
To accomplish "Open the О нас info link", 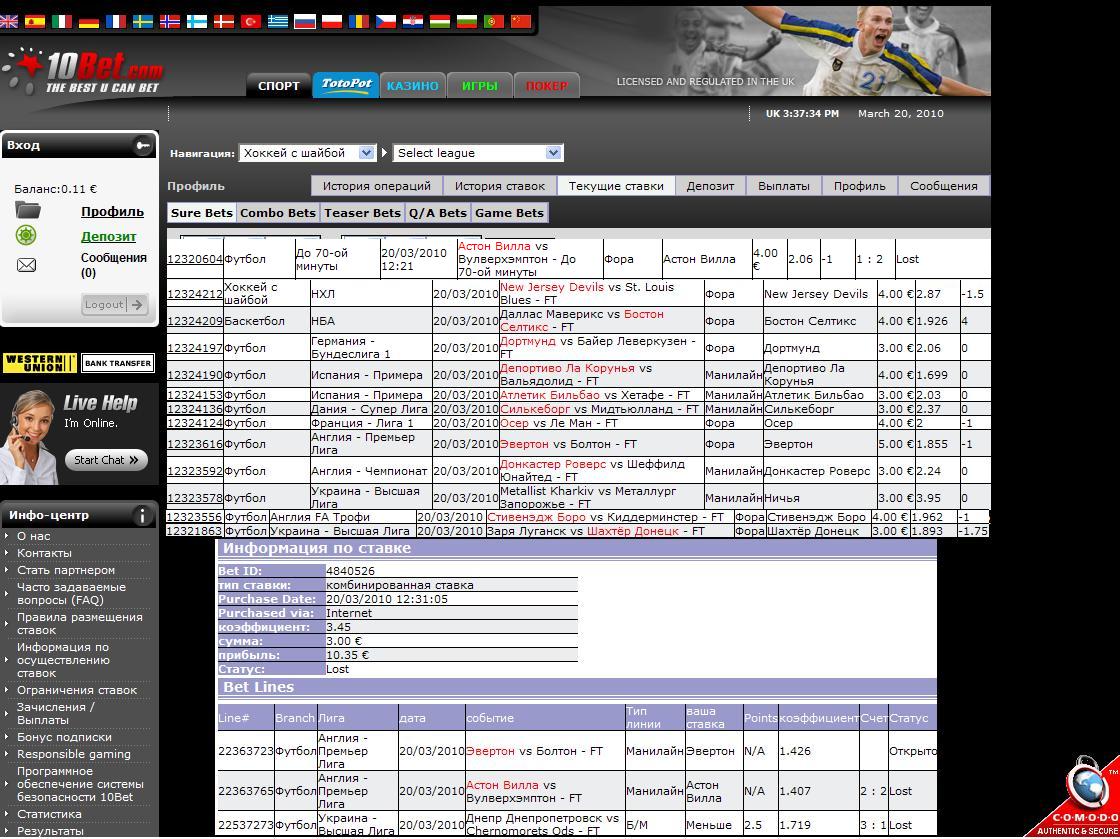I will pos(34,536).
